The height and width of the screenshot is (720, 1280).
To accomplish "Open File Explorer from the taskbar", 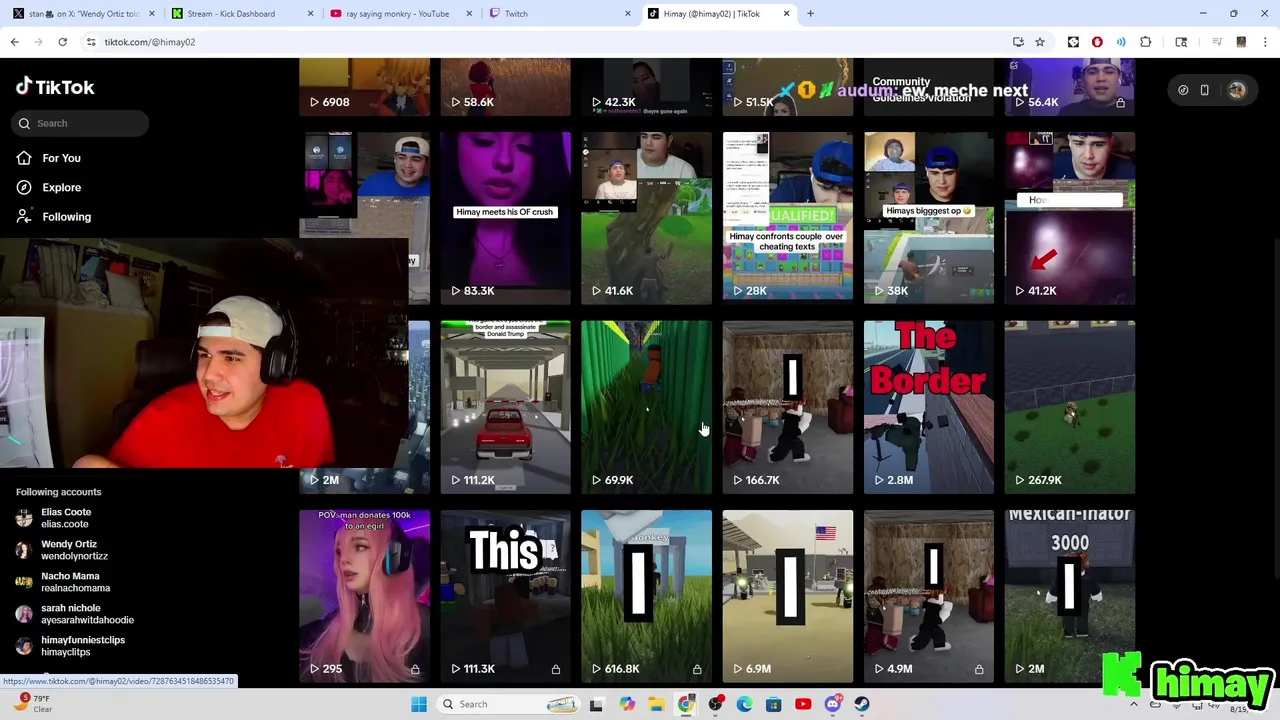I will (656, 704).
